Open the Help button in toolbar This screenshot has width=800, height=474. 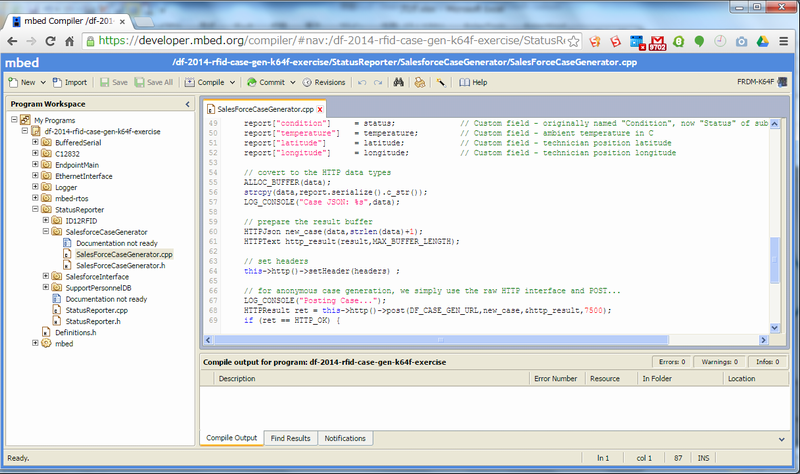tap(472, 82)
